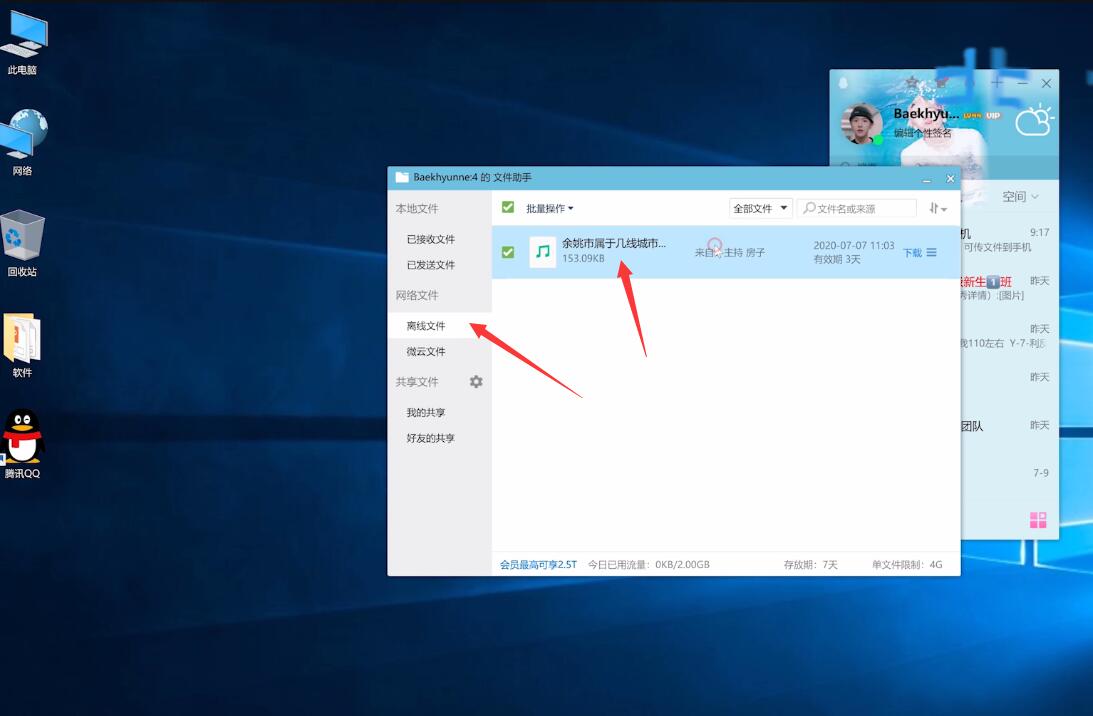The height and width of the screenshot is (716, 1093).
Task: Click the 网络文件 section header
Action: click(417, 295)
